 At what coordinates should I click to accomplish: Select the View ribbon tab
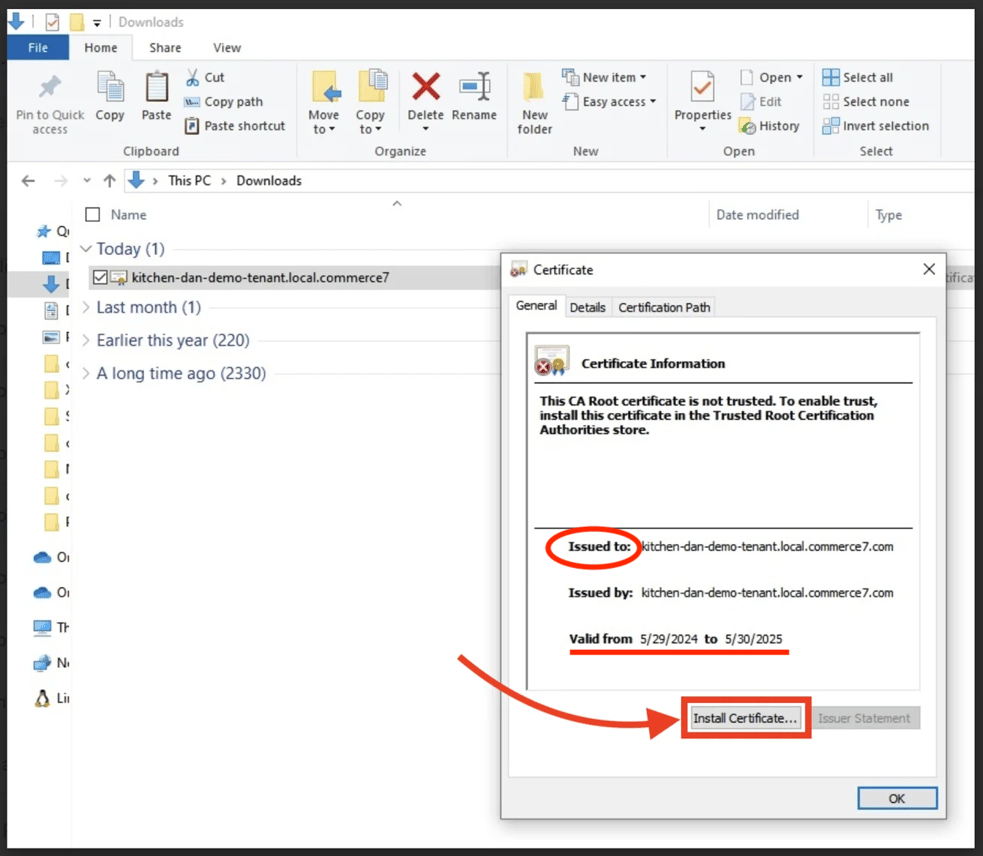226,47
